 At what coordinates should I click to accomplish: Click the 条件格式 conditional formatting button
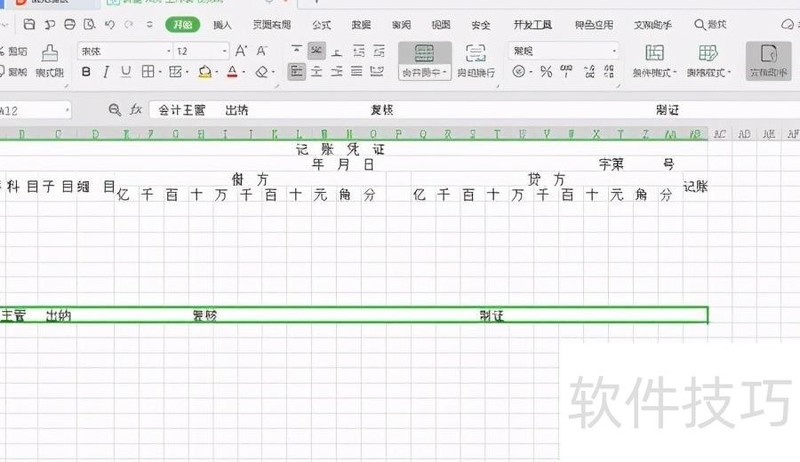pos(655,61)
